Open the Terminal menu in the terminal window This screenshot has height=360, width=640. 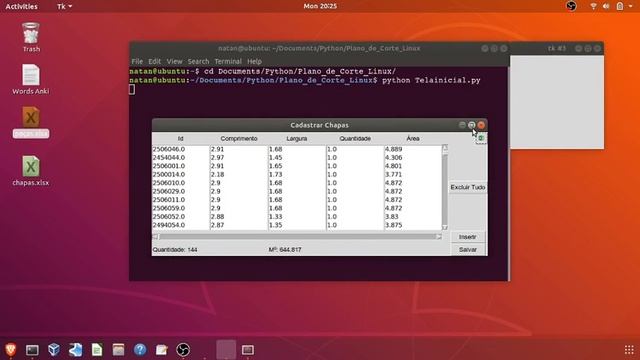click(228, 62)
